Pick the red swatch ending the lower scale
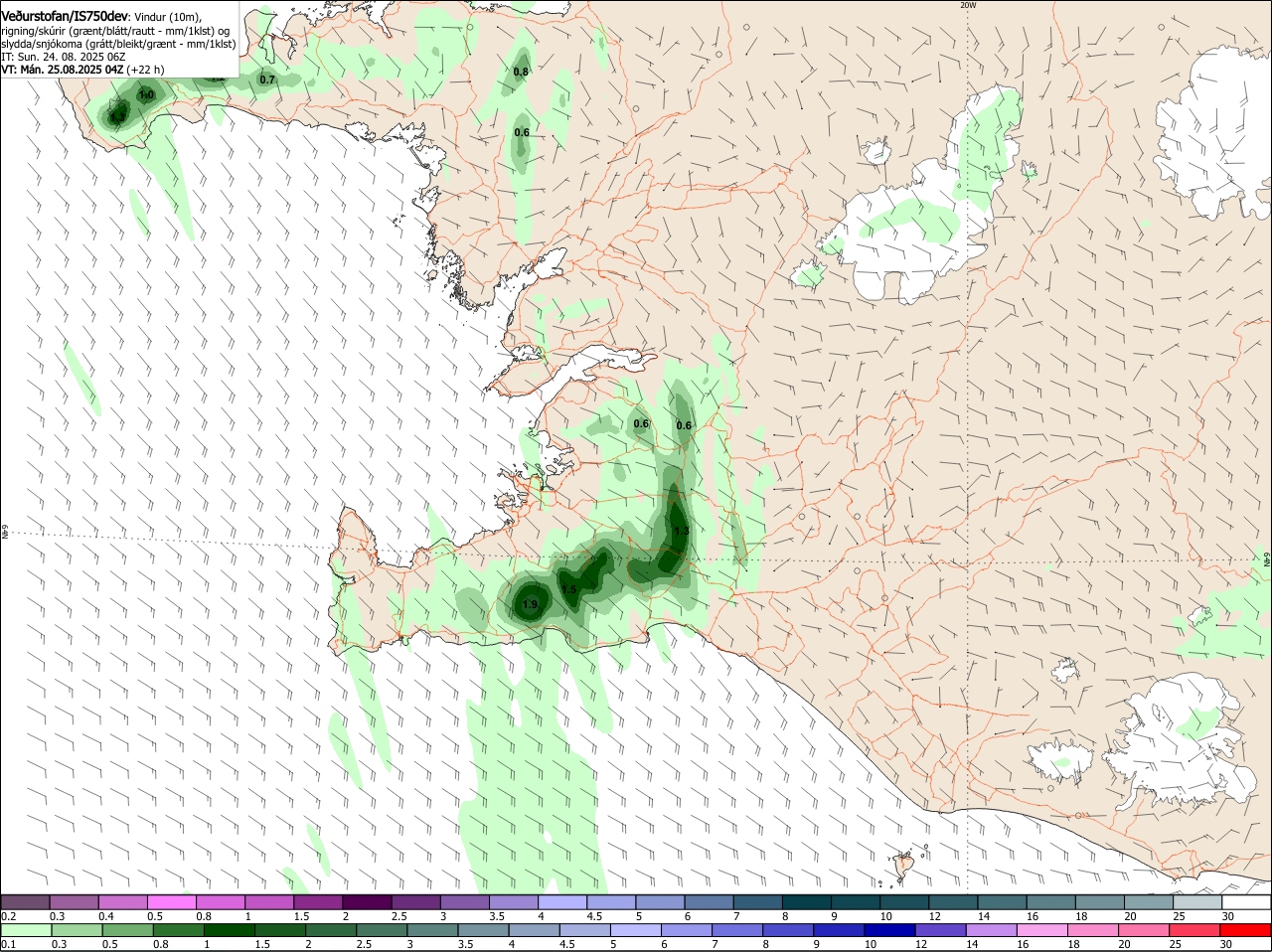 coord(1245,930)
